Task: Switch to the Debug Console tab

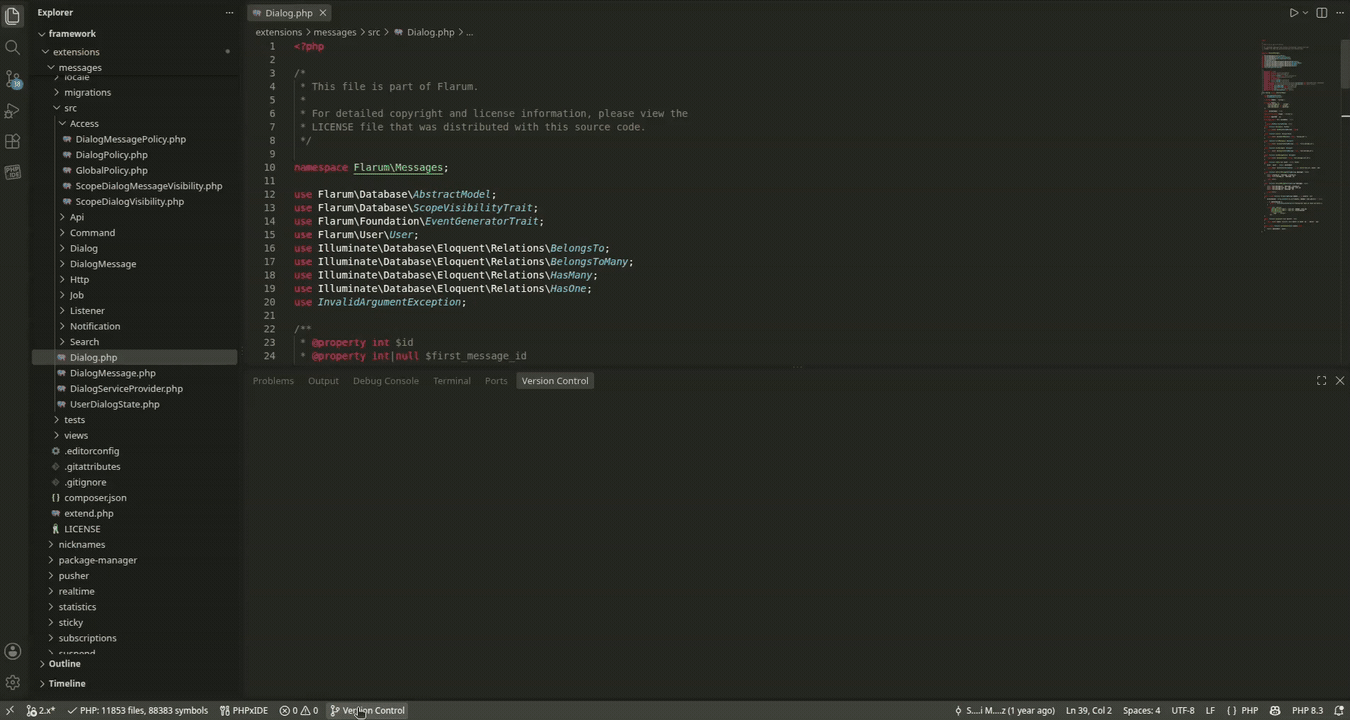Action: [386, 381]
